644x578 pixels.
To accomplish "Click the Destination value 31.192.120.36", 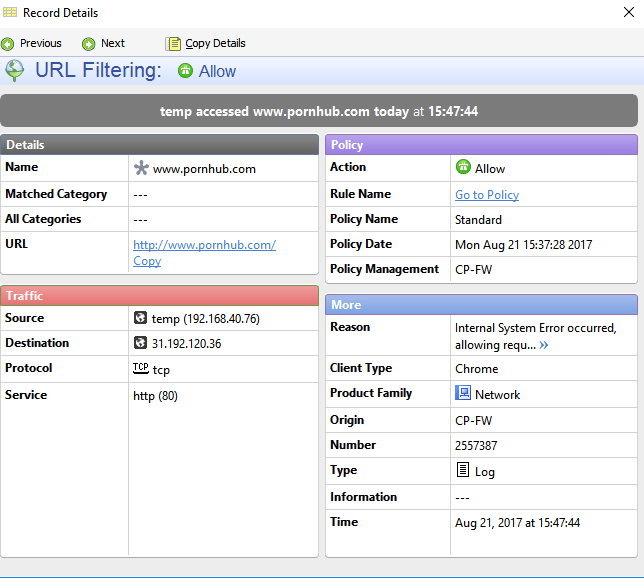I will (186, 343).
